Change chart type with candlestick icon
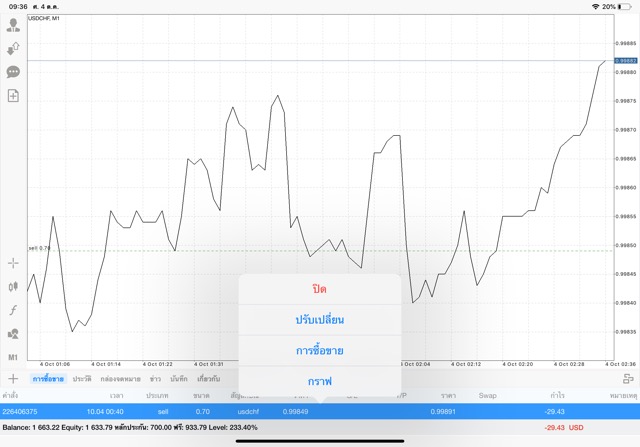The image size is (640, 447). (x=13, y=287)
